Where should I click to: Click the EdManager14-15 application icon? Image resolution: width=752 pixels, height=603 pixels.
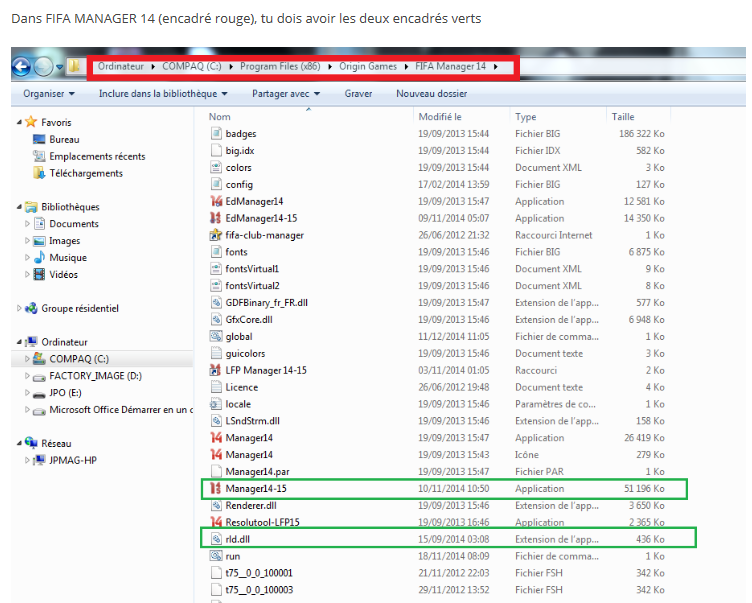coord(216,218)
